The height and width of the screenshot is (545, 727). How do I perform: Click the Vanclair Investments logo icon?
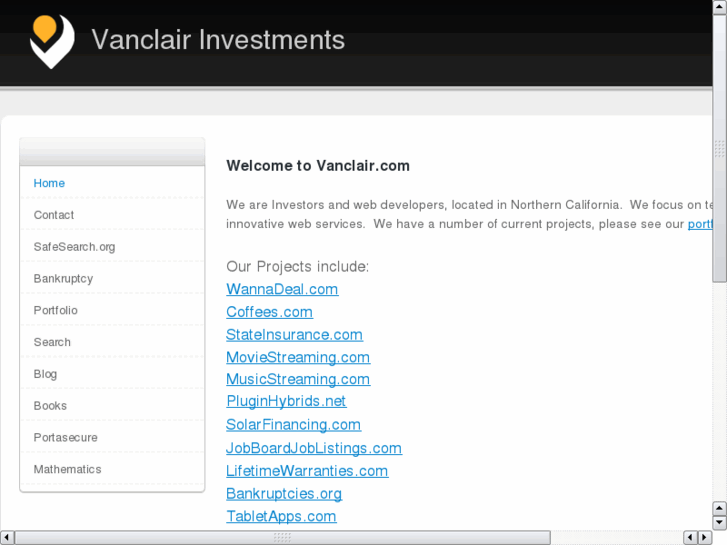pos(52,42)
